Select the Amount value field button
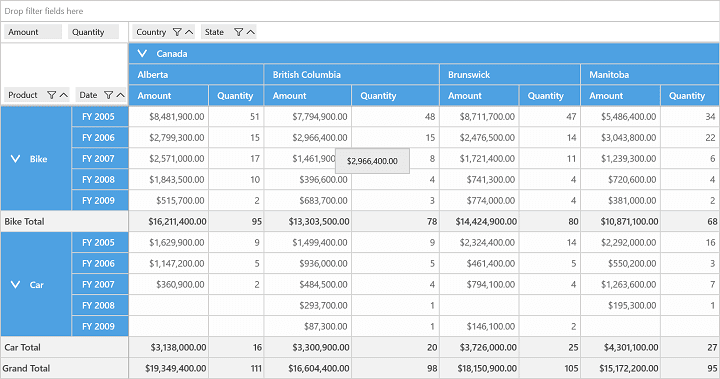The width and height of the screenshot is (720, 379). [x=33, y=32]
